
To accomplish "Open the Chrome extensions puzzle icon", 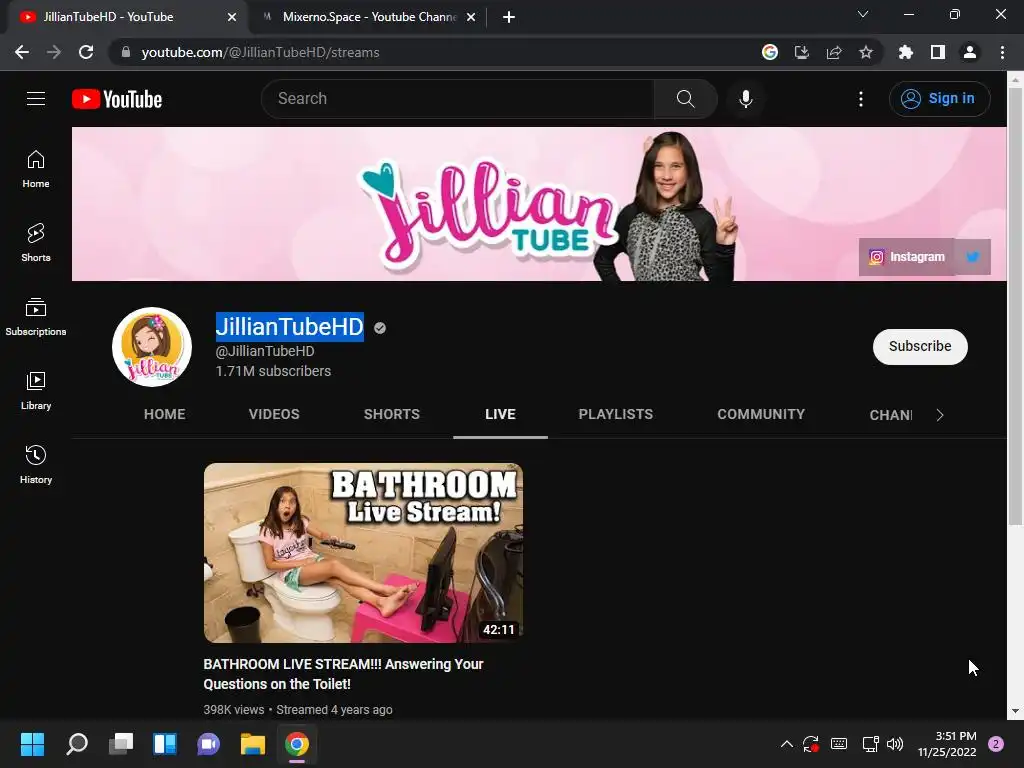I will (x=906, y=52).
